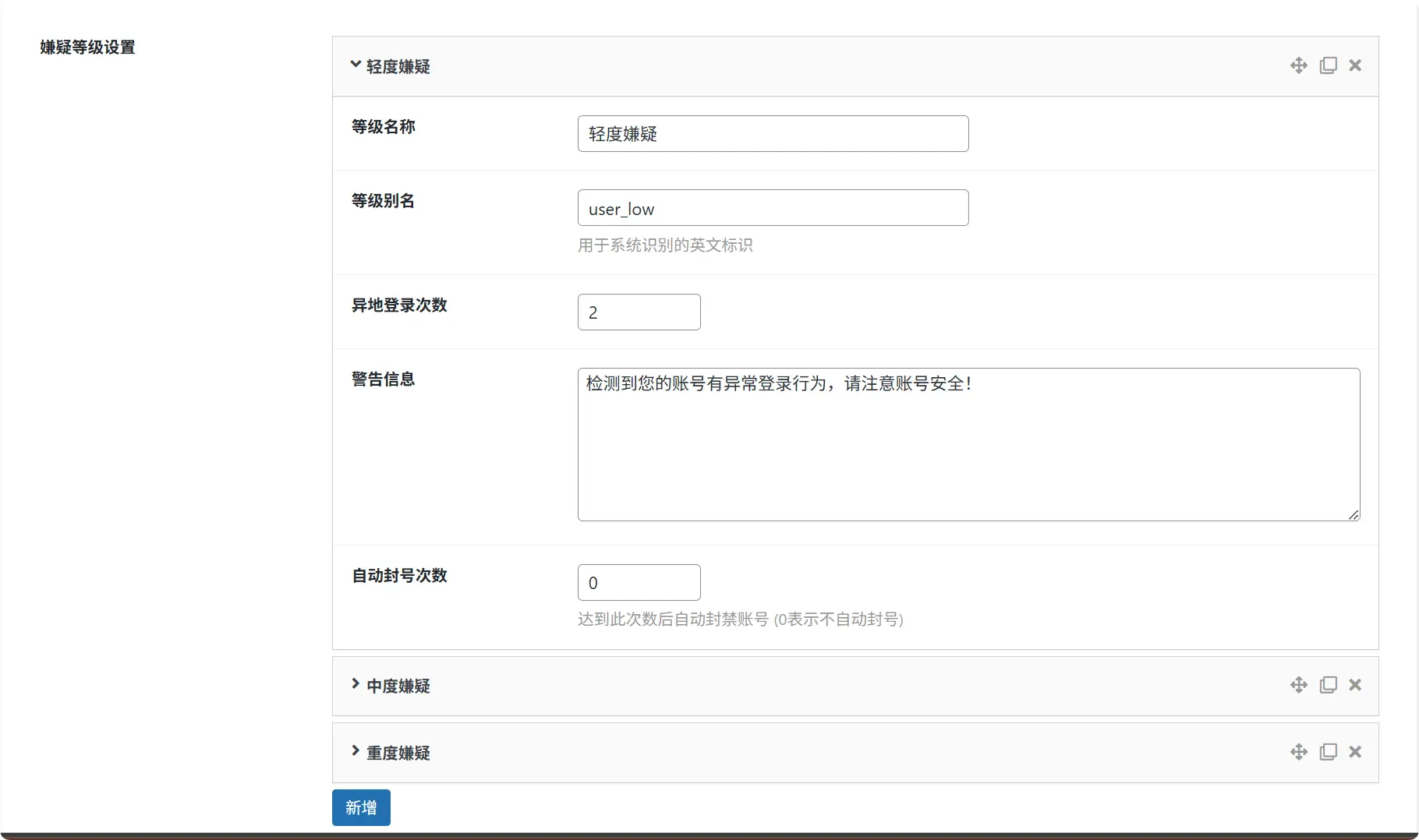
Task: Focus the 等级名称 input field
Action: [x=773, y=134]
